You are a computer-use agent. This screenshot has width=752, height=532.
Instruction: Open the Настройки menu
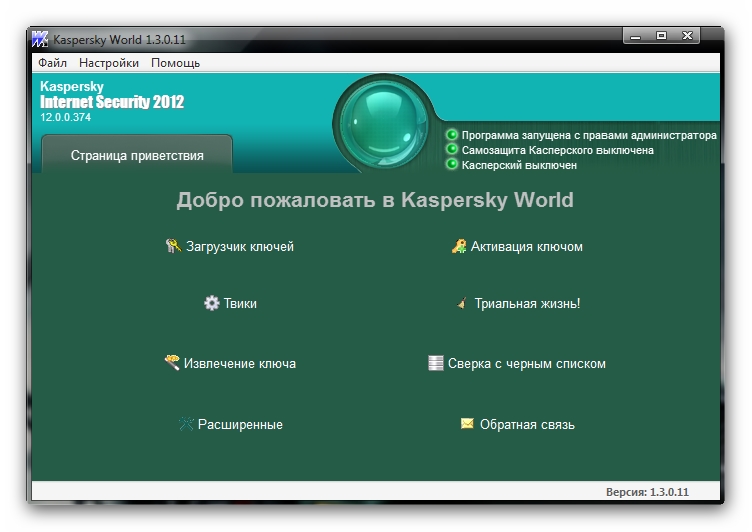(x=109, y=63)
